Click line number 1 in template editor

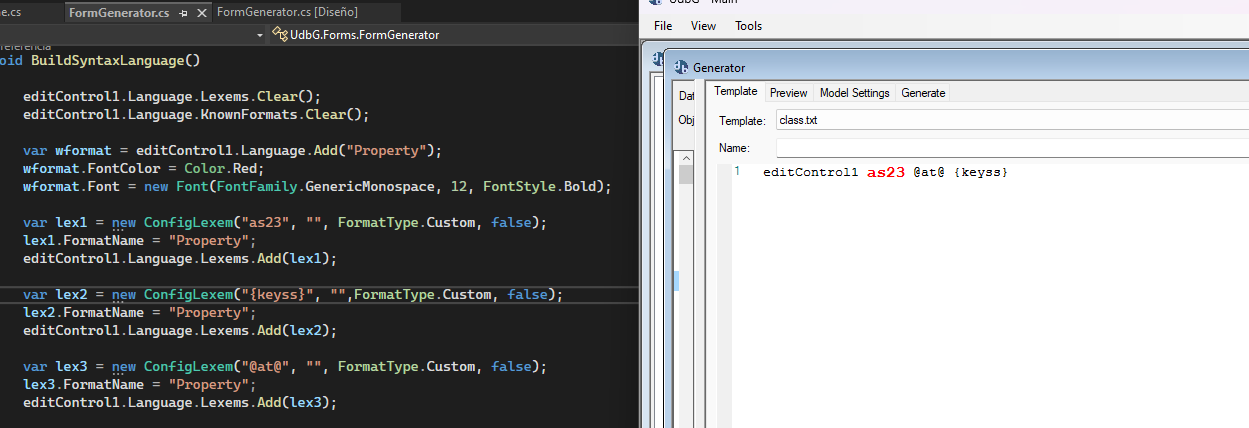(x=737, y=172)
